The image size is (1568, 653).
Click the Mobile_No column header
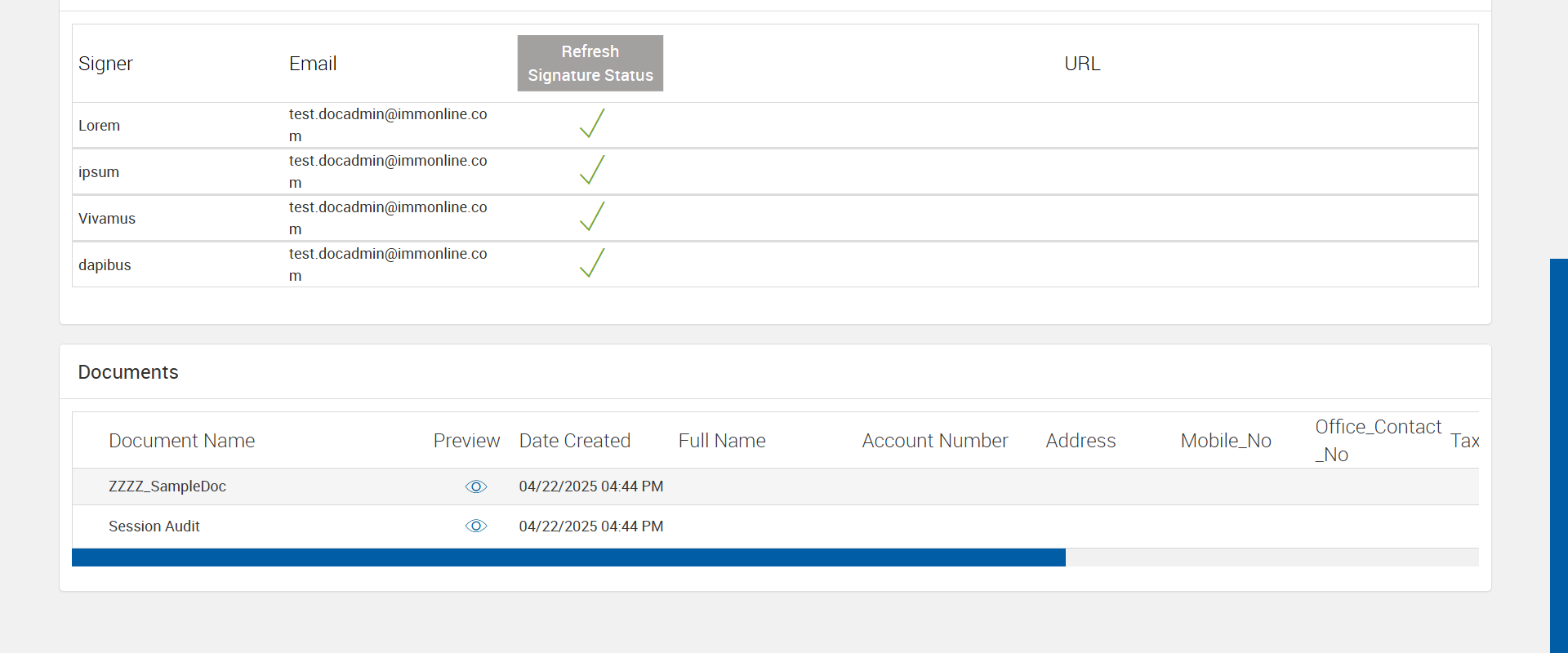[x=1226, y=441]
